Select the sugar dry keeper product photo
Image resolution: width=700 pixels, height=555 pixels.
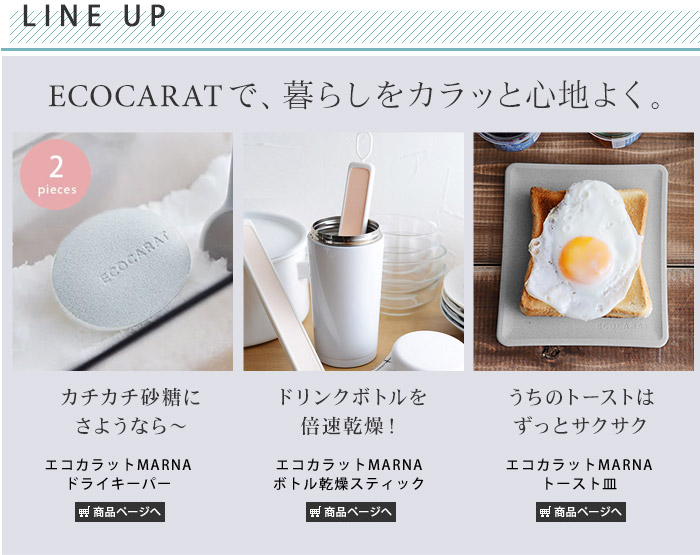click(x=123, y=251)
